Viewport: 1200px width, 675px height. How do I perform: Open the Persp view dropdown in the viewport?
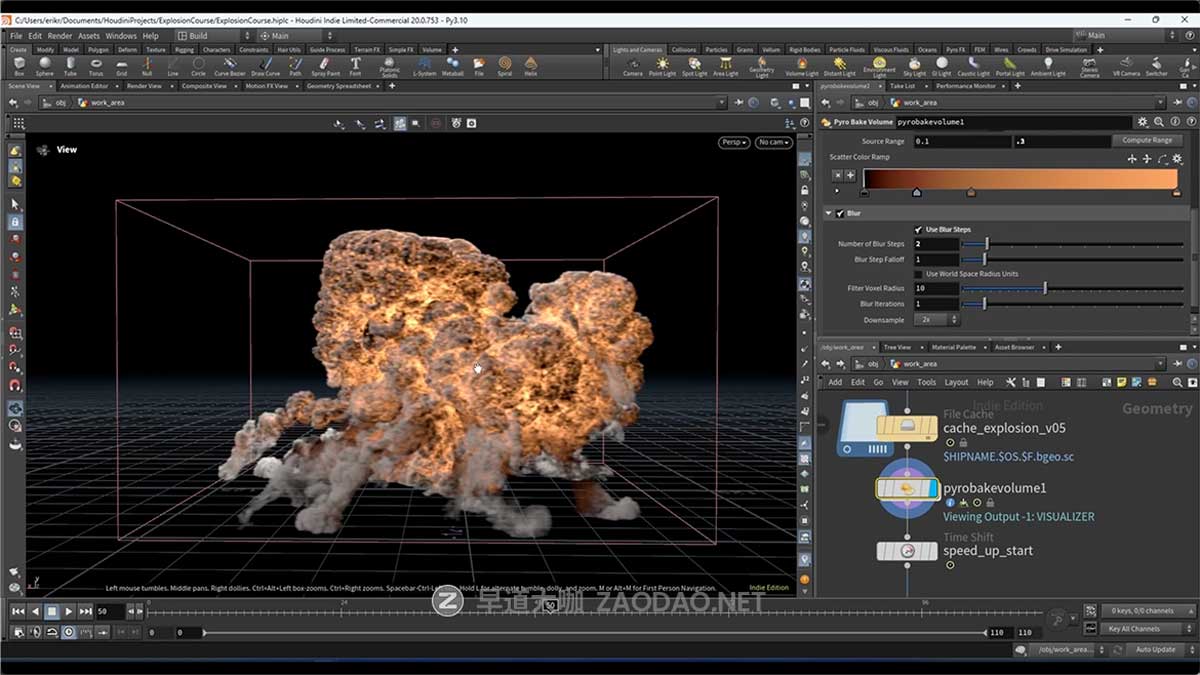tap(733, 142)
